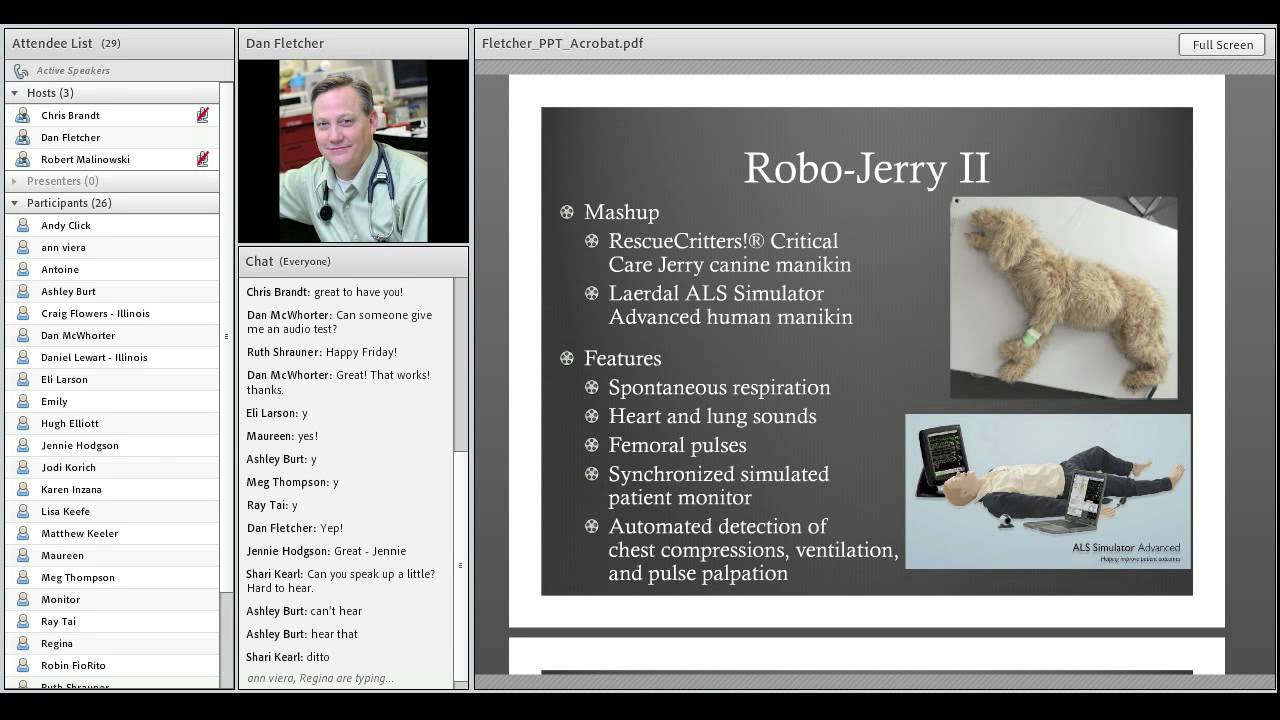Select the participant icon for Eli Larson

click(22, 379)
